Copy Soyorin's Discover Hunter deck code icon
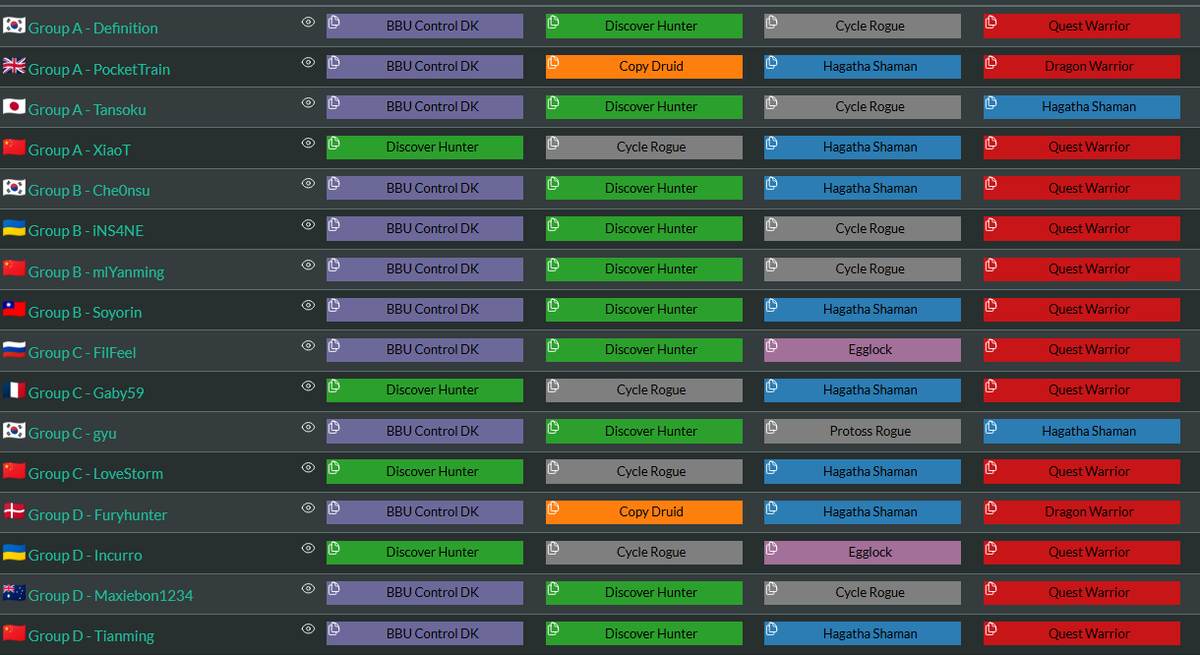 click(553, 305)
